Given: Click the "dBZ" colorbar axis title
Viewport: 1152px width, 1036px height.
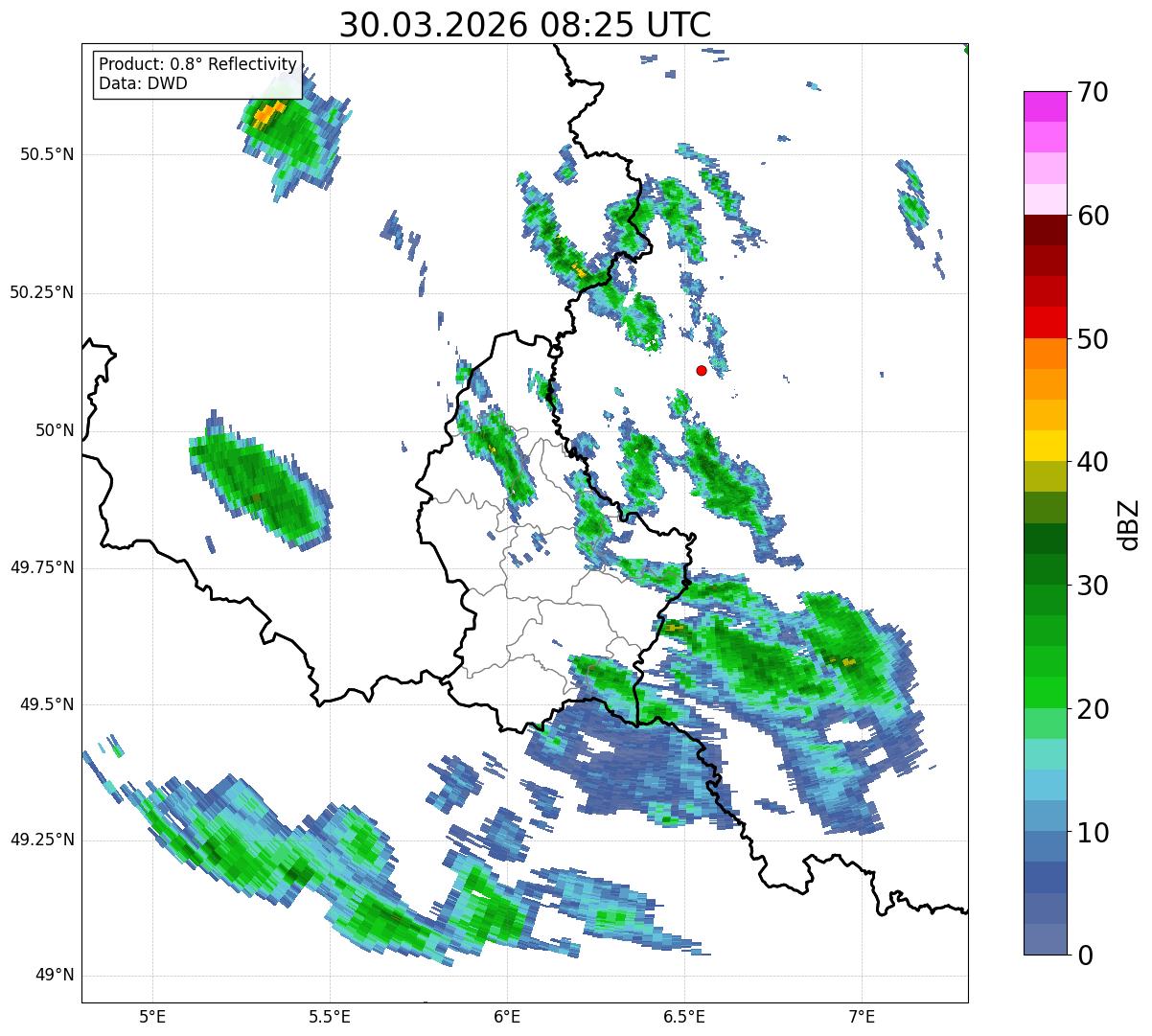Looking at the screenshot, I should pyautogui.click(x=1129, y=523).
